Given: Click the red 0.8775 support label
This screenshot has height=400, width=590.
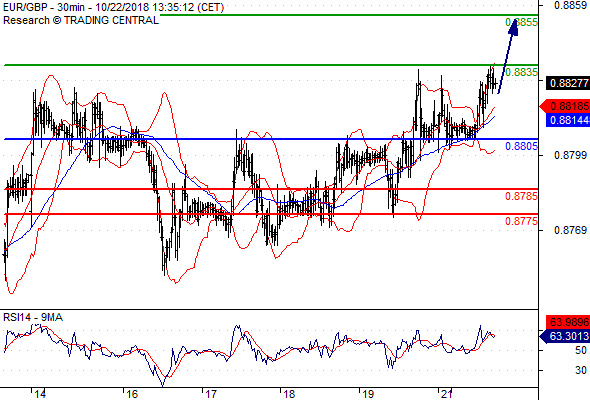Looking at the screenshot, I should [521, 221].
